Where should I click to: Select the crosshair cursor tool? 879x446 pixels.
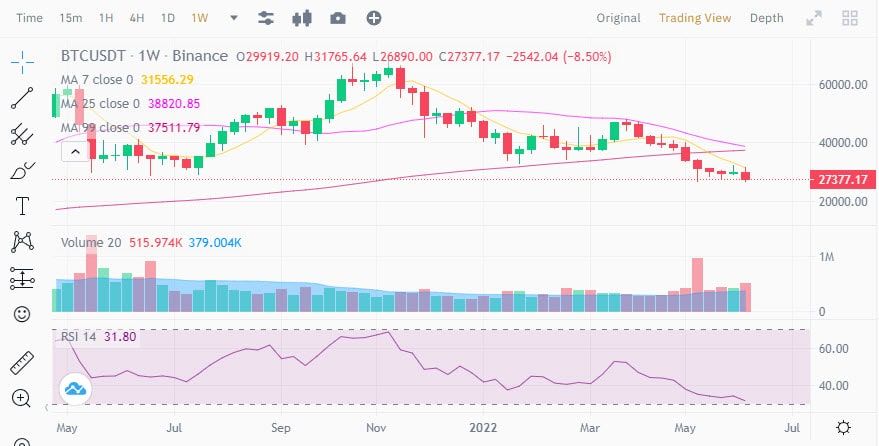pyautogui.click(x=22, y=62)
